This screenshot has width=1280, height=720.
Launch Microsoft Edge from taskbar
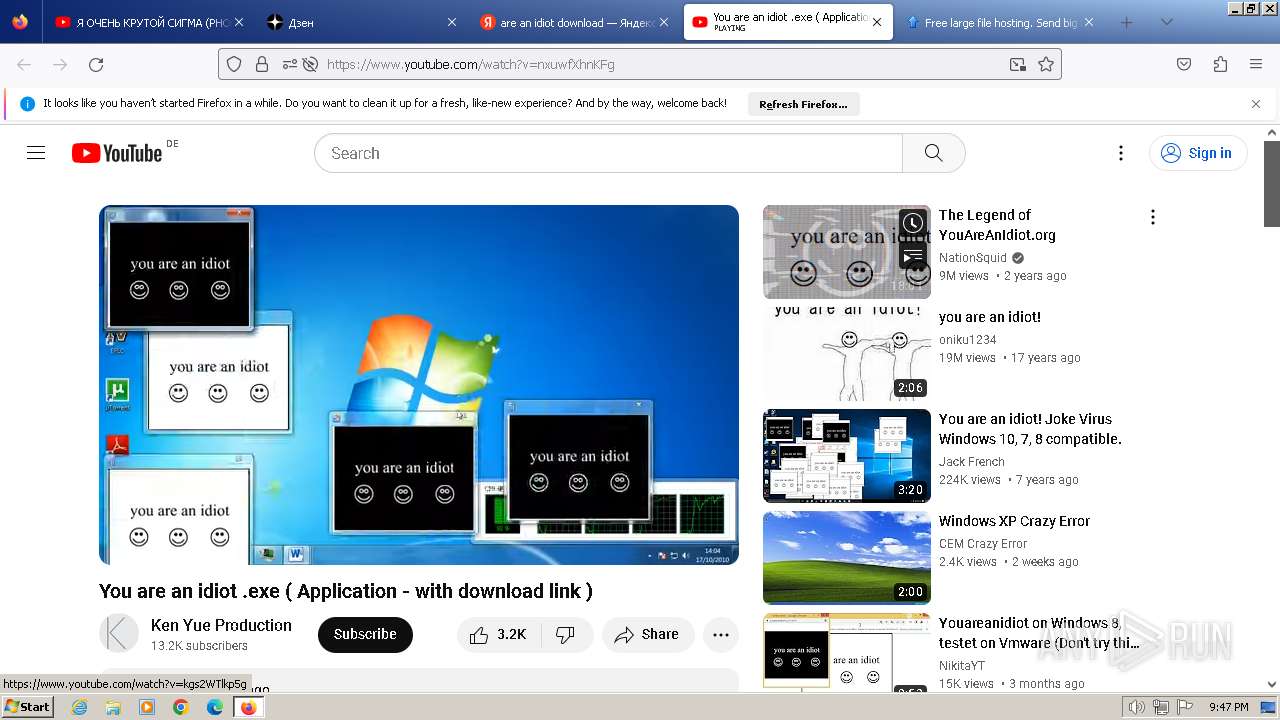pyautogui.click(x=215, y=707)
